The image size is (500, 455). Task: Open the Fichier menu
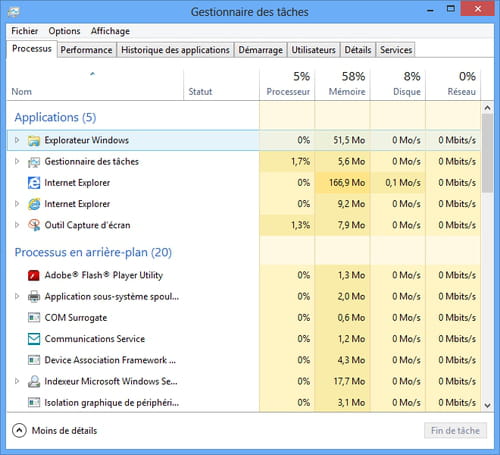(x=24, y=31)
